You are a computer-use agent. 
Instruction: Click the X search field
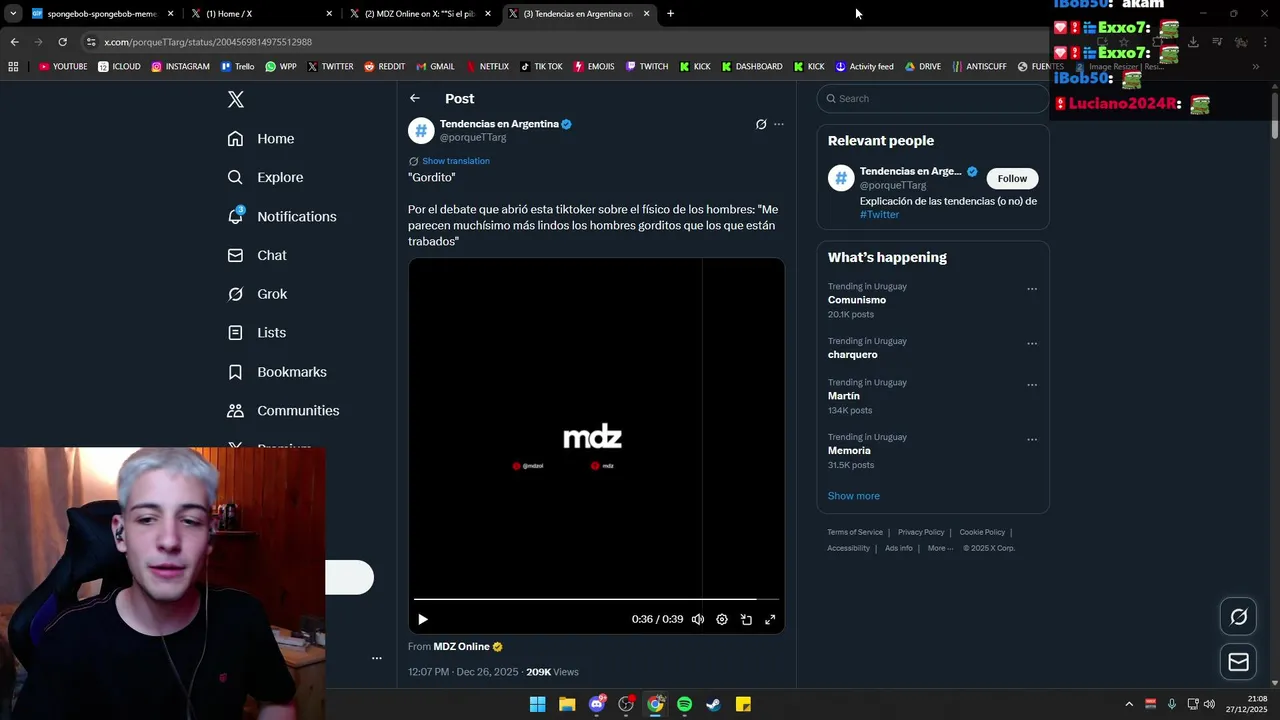click(932, 98)
